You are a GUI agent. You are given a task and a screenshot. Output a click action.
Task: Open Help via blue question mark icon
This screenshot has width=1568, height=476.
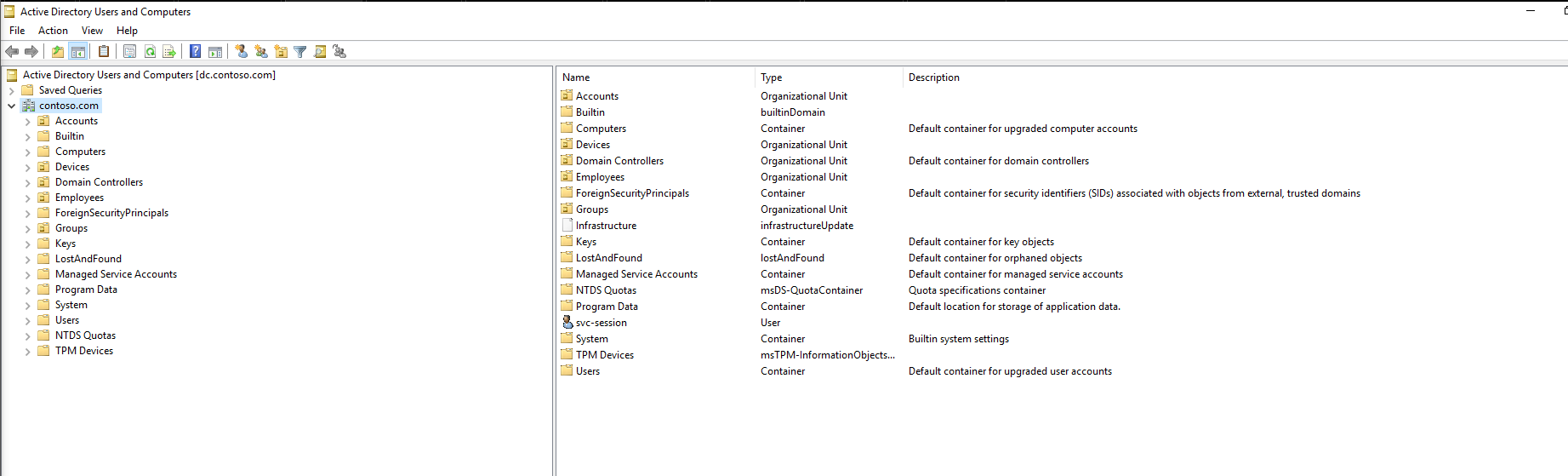coord(195,52)
